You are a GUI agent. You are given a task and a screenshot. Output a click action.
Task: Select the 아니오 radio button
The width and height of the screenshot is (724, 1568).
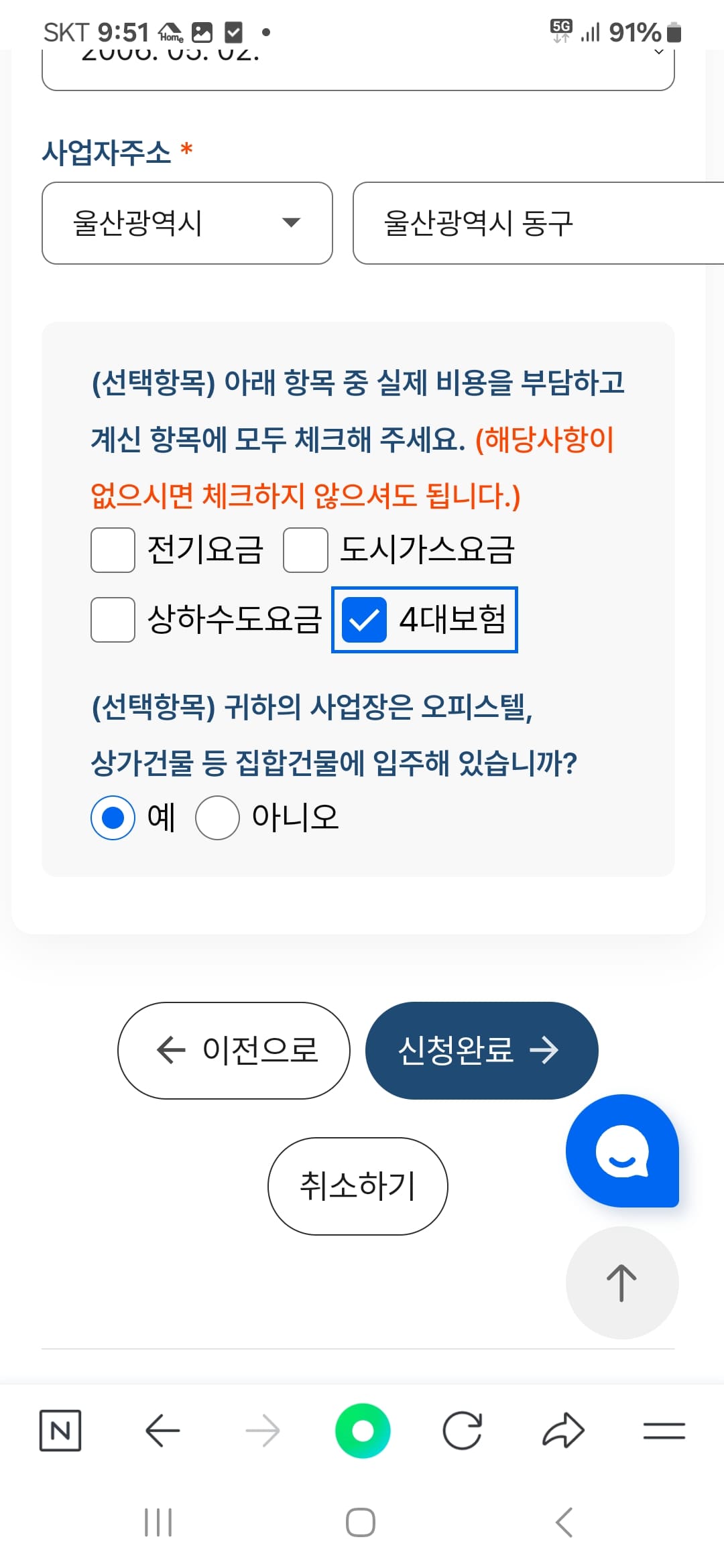pyautogui.click(x=217, y=817)
